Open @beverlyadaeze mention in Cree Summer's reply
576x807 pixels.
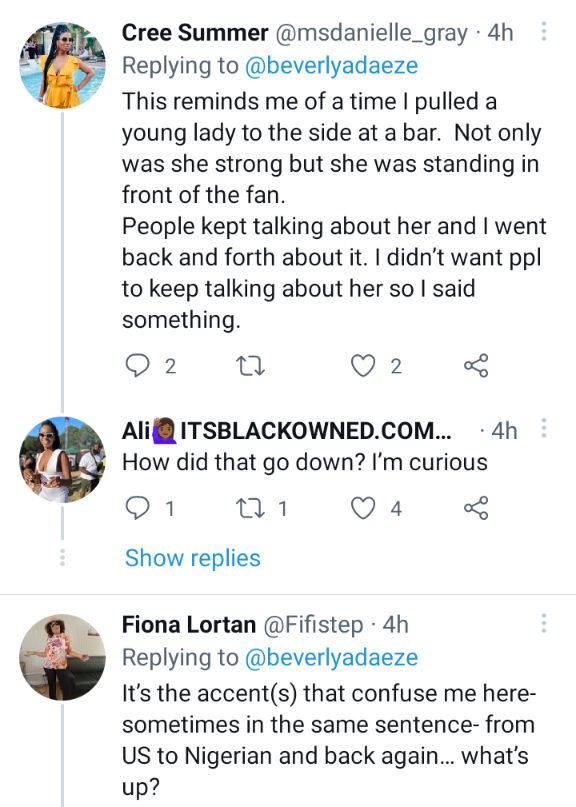[331, 66]
